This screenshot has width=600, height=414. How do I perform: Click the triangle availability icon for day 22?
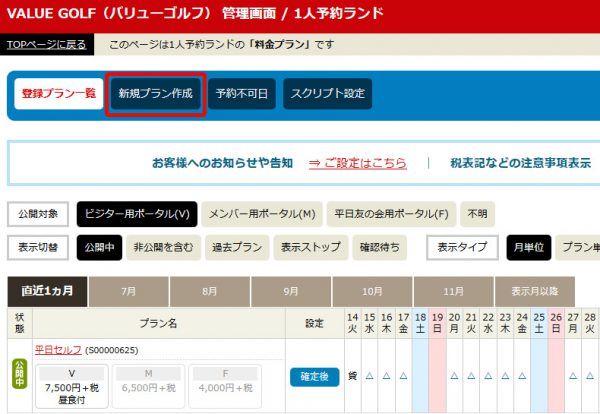(x=488, y=376)
